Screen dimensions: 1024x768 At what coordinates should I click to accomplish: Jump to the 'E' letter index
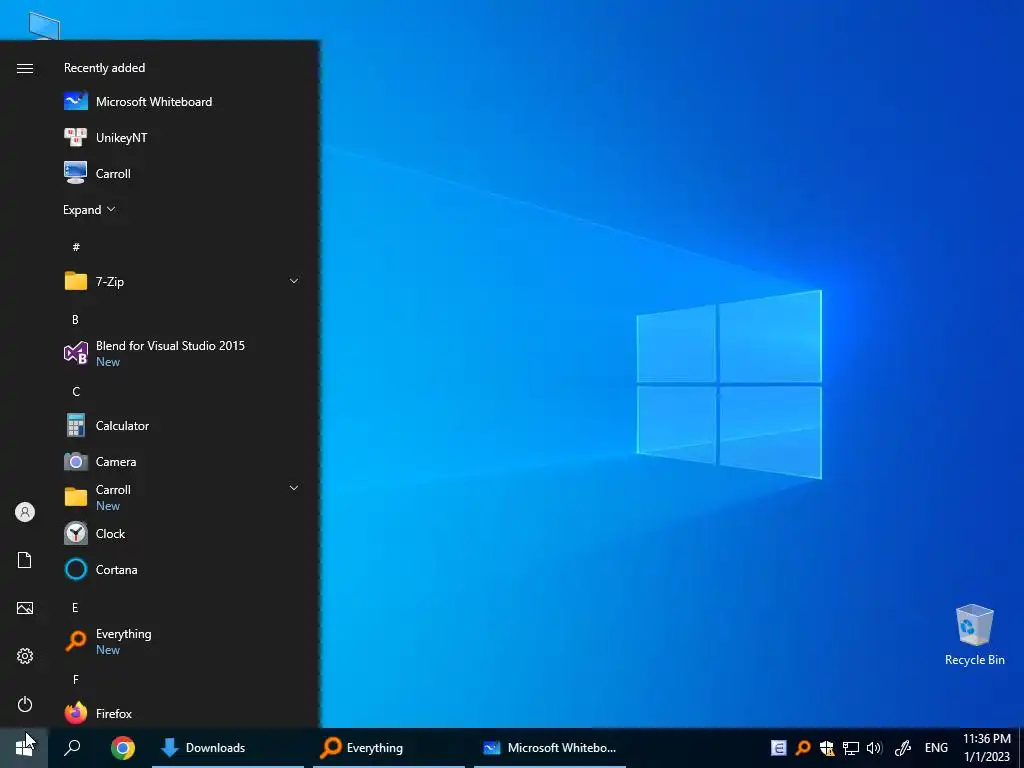(75, 608)
